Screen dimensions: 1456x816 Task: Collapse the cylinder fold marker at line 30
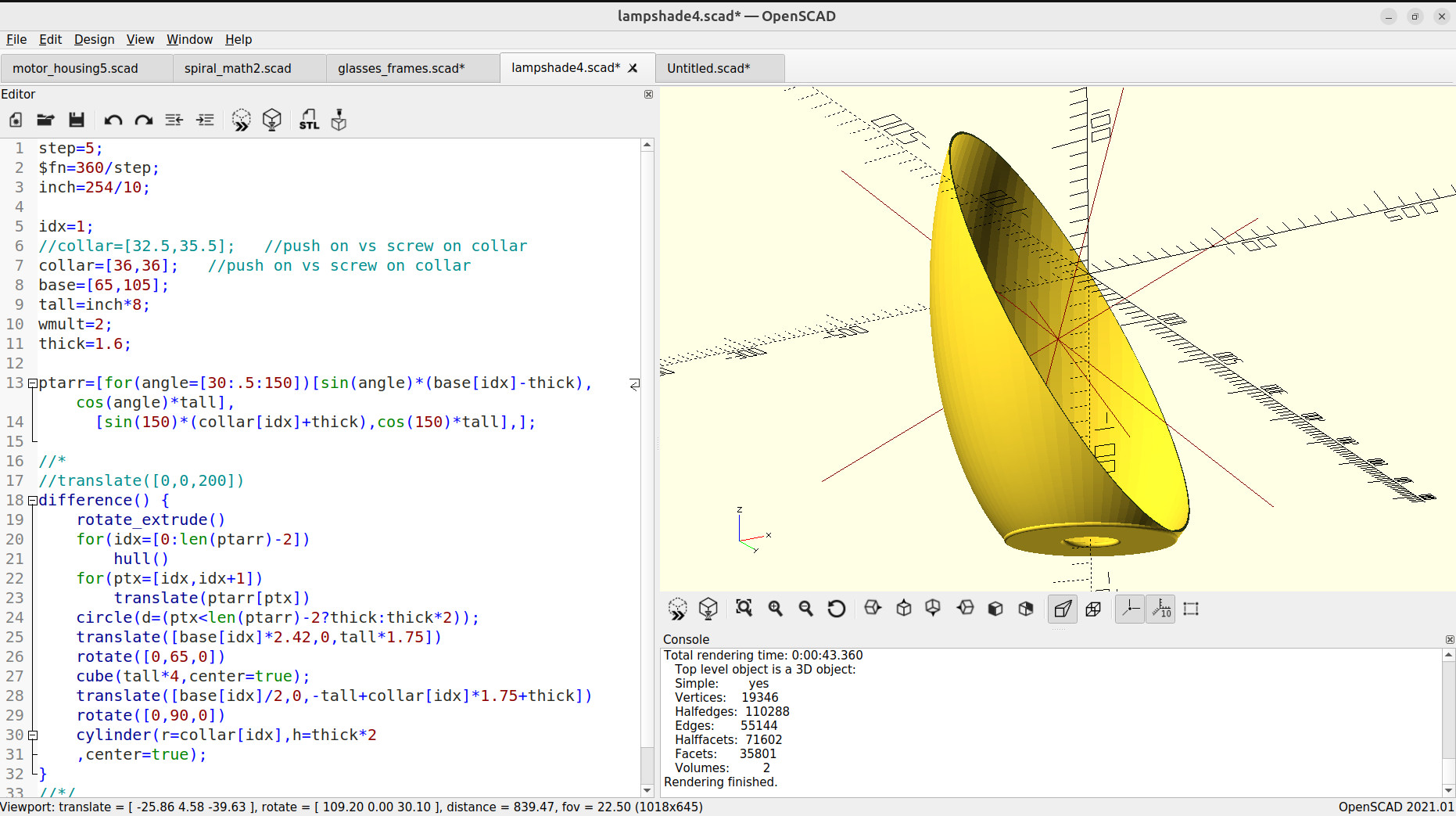33,735
